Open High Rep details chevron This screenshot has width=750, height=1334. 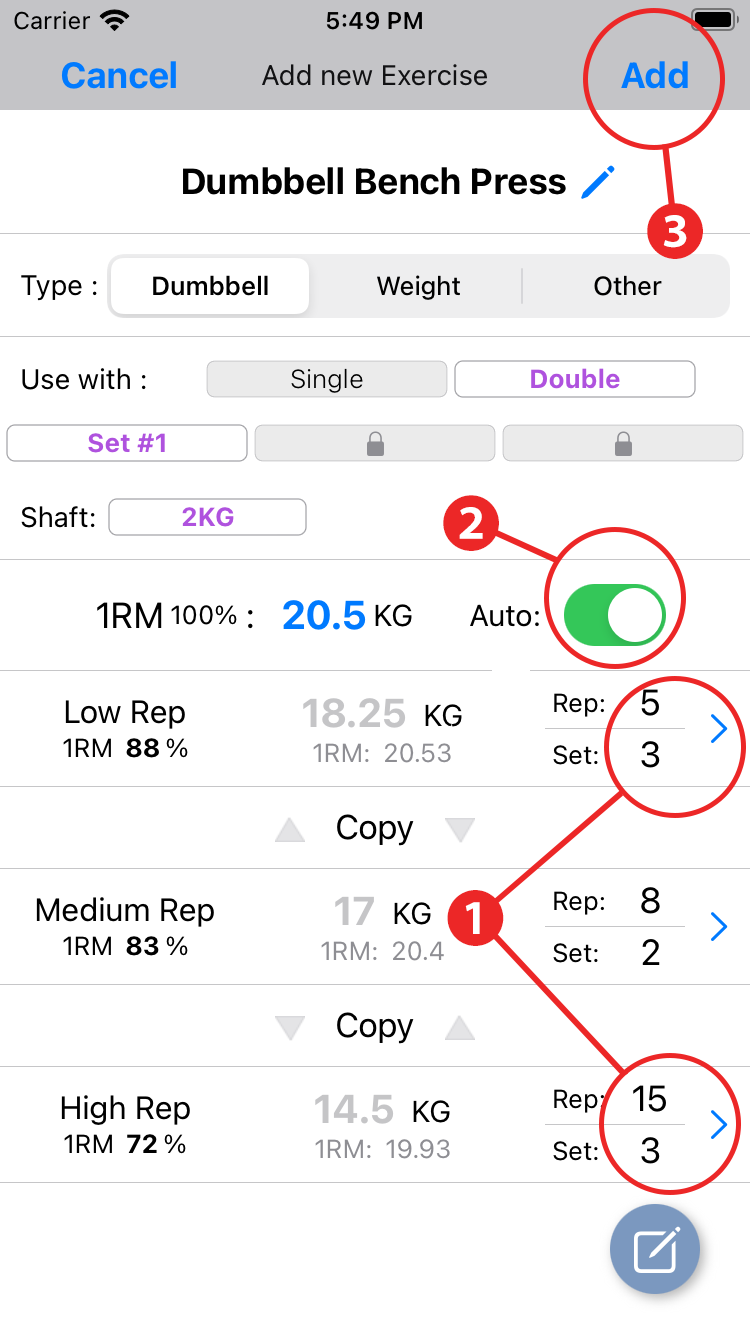pyautogui.click(x=718, y=1125)
